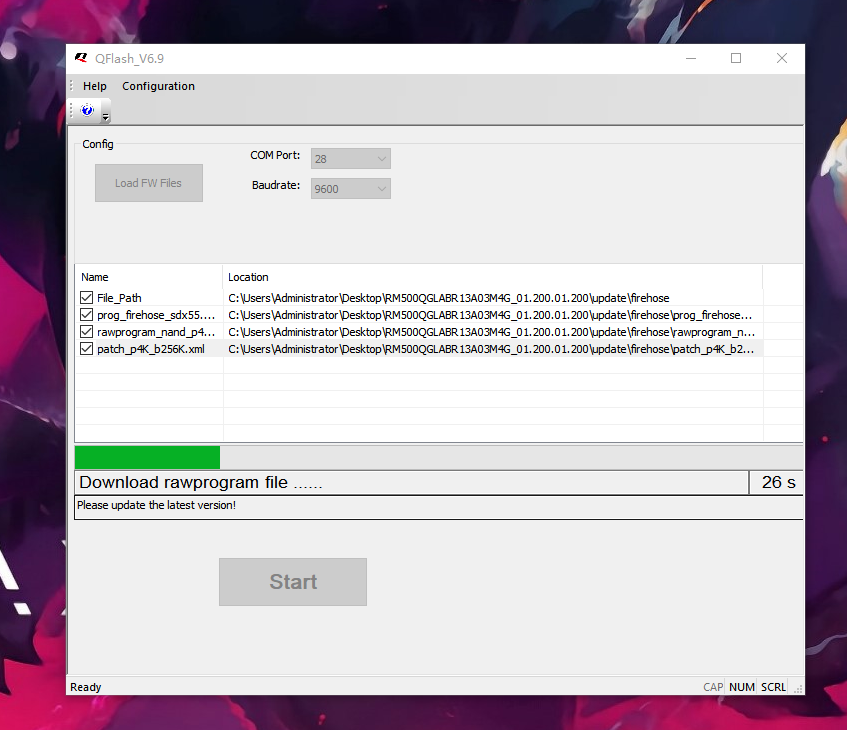This screenshot has height=730, width=847.
Task: Open the Help menu
Action: tap(95, 86)
